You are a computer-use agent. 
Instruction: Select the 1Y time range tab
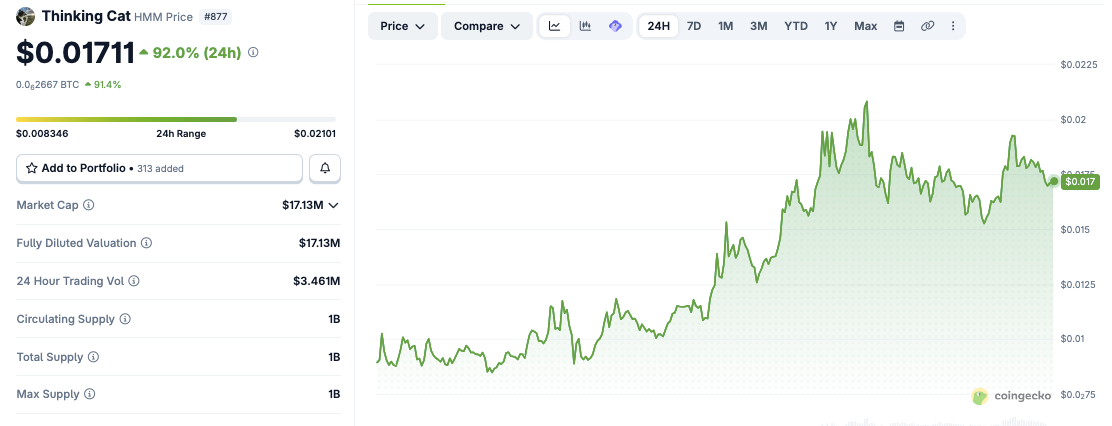tap(830, 26)
